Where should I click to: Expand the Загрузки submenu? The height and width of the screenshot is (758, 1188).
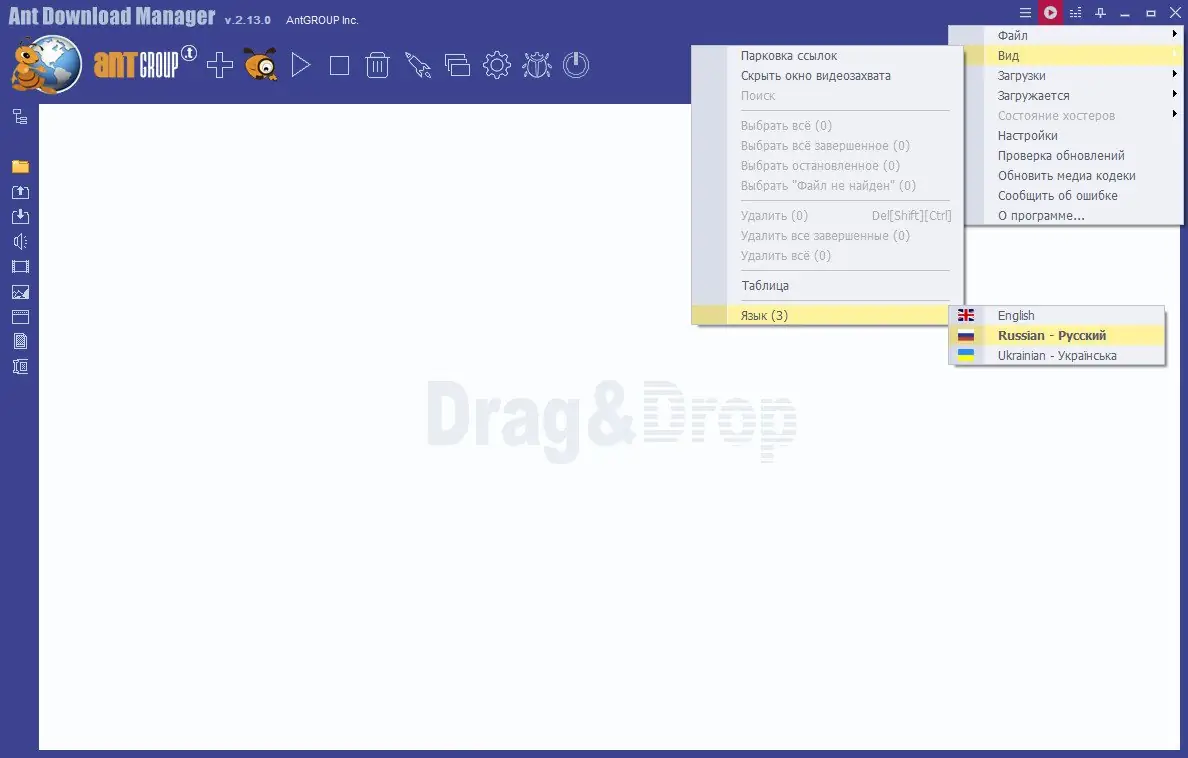click(1066, 75)
